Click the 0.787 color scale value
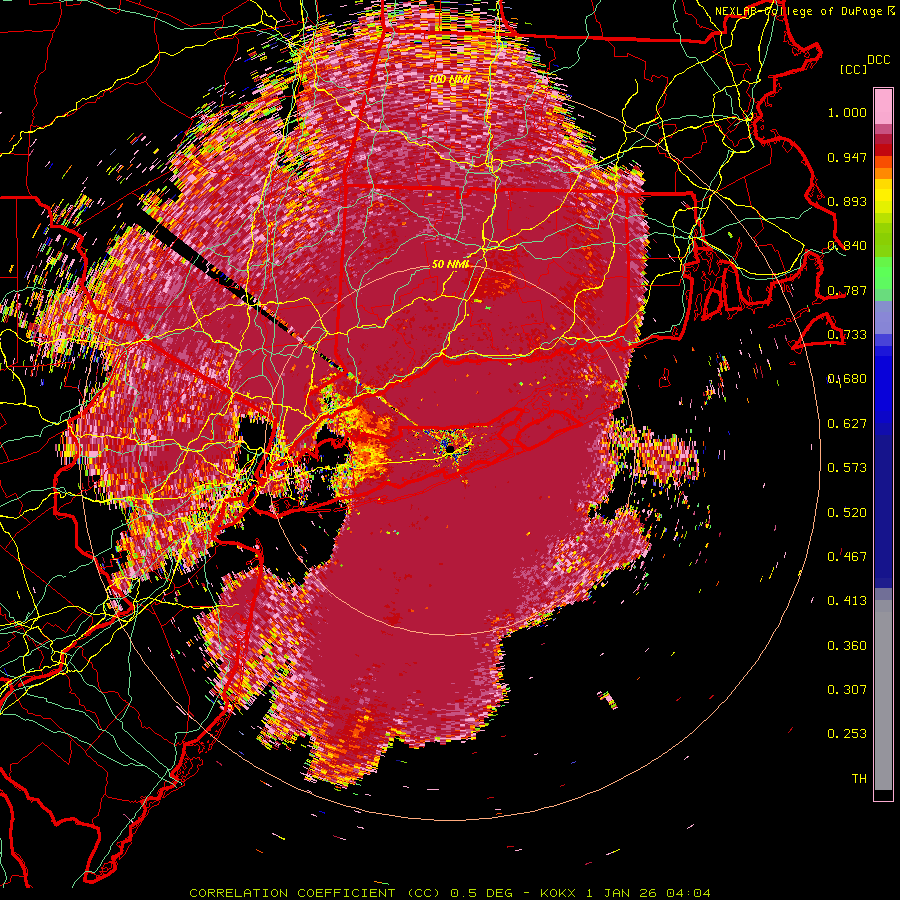The height and width of the screenshot is (900, 900). 847,290
